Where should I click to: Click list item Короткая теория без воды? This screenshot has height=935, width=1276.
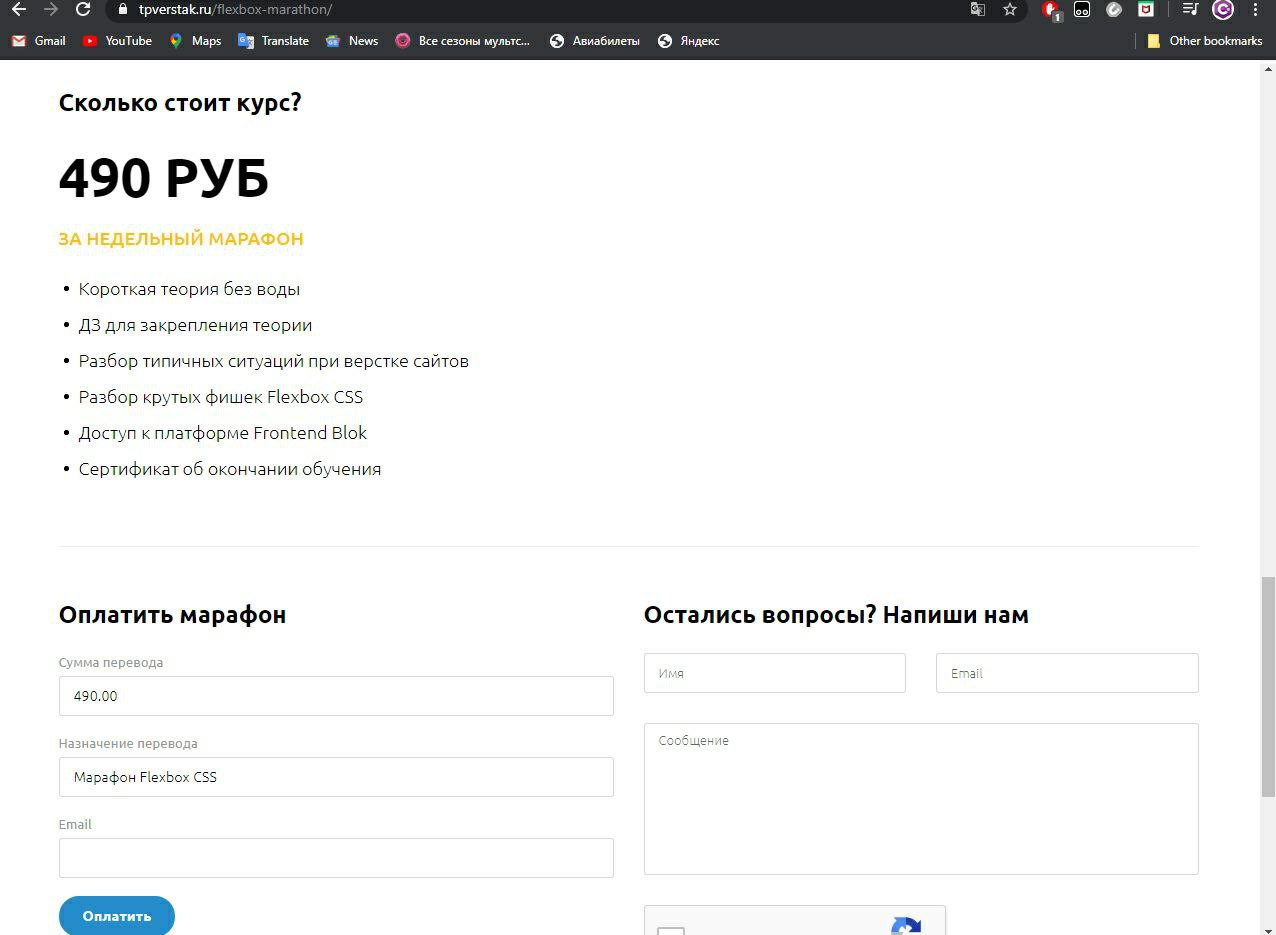point(189,289)
